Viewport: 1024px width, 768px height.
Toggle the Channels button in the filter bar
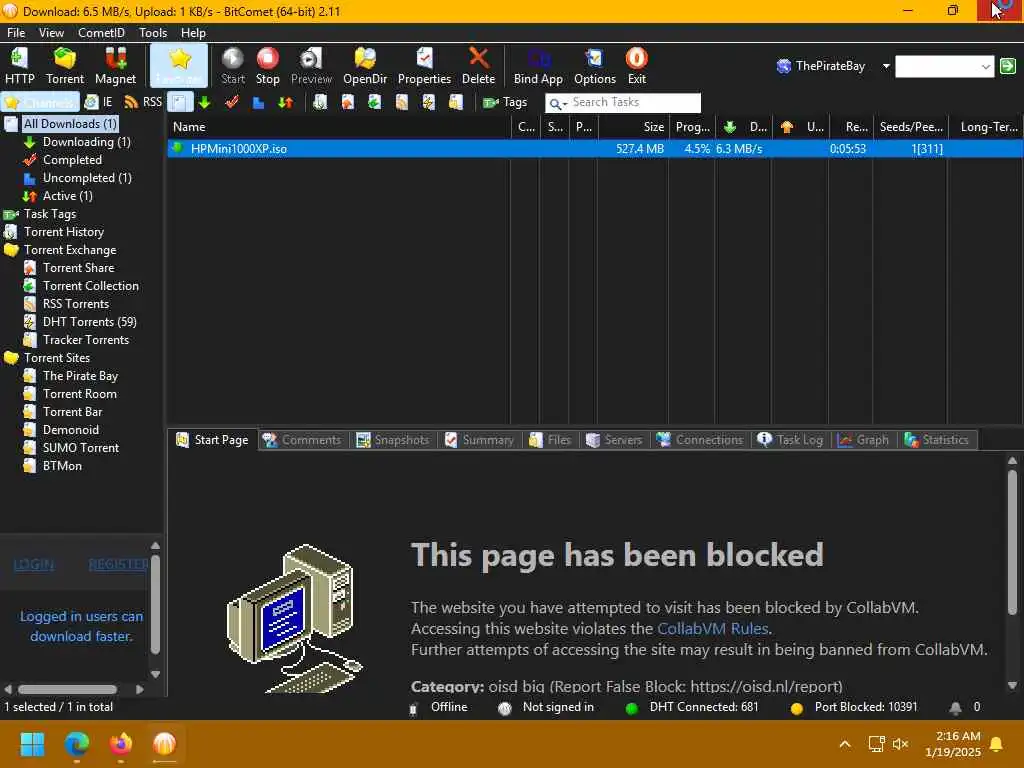coord(40,103)
